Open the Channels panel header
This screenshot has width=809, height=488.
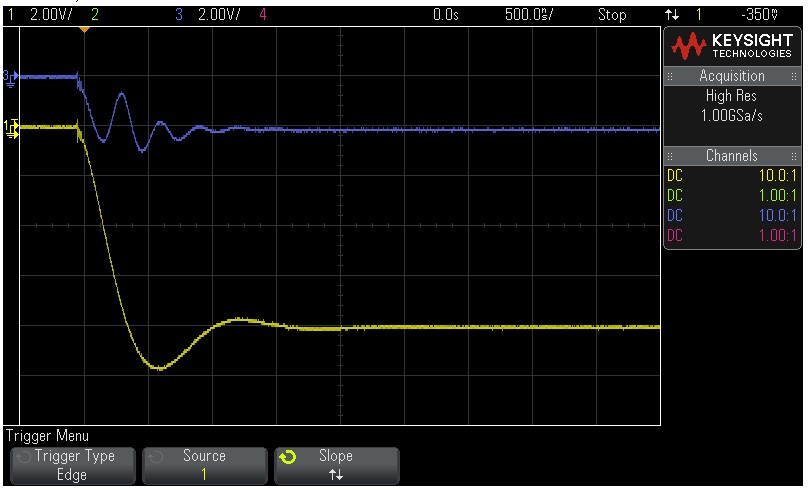pyautogui.click(x=732, y=155)
